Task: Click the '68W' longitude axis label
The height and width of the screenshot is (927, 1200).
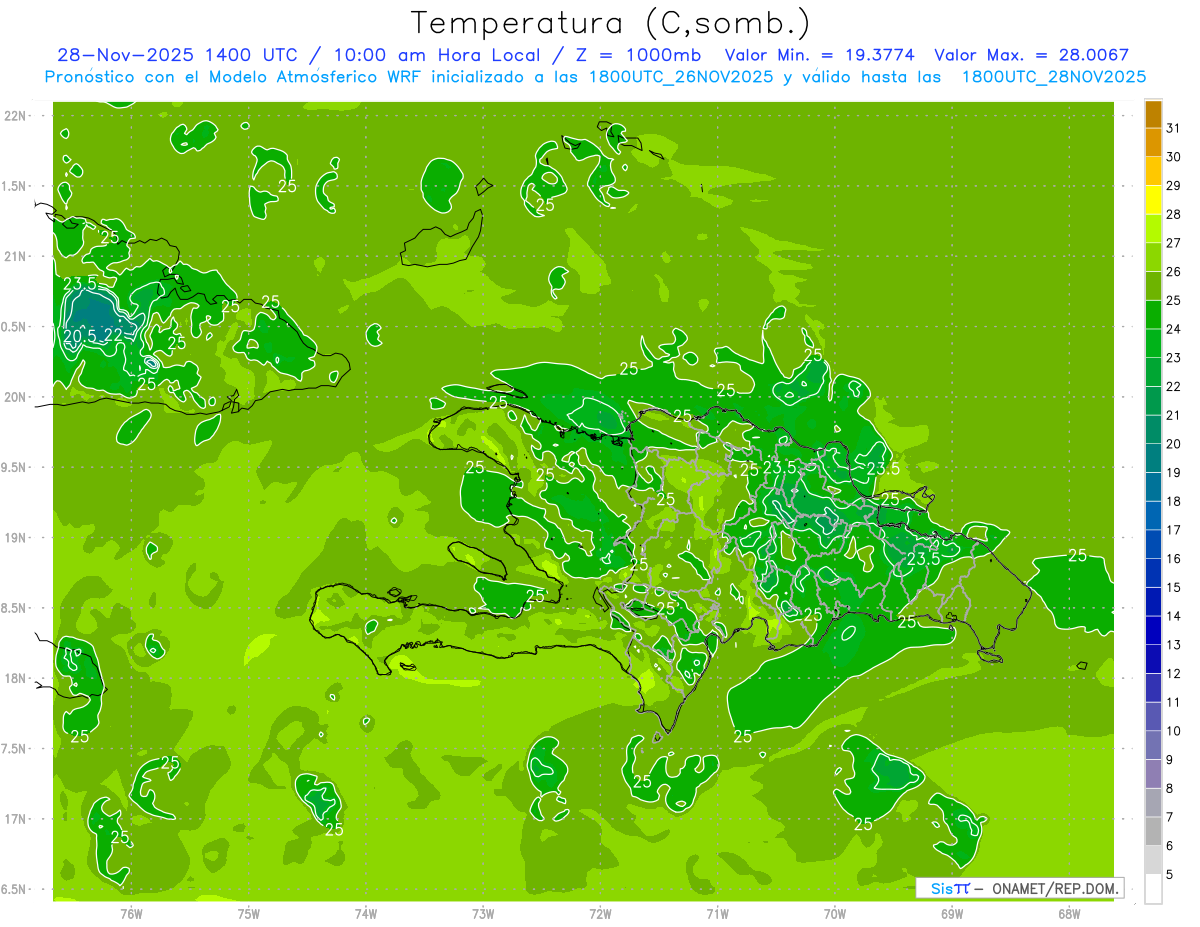Action: pos(1069,913)
